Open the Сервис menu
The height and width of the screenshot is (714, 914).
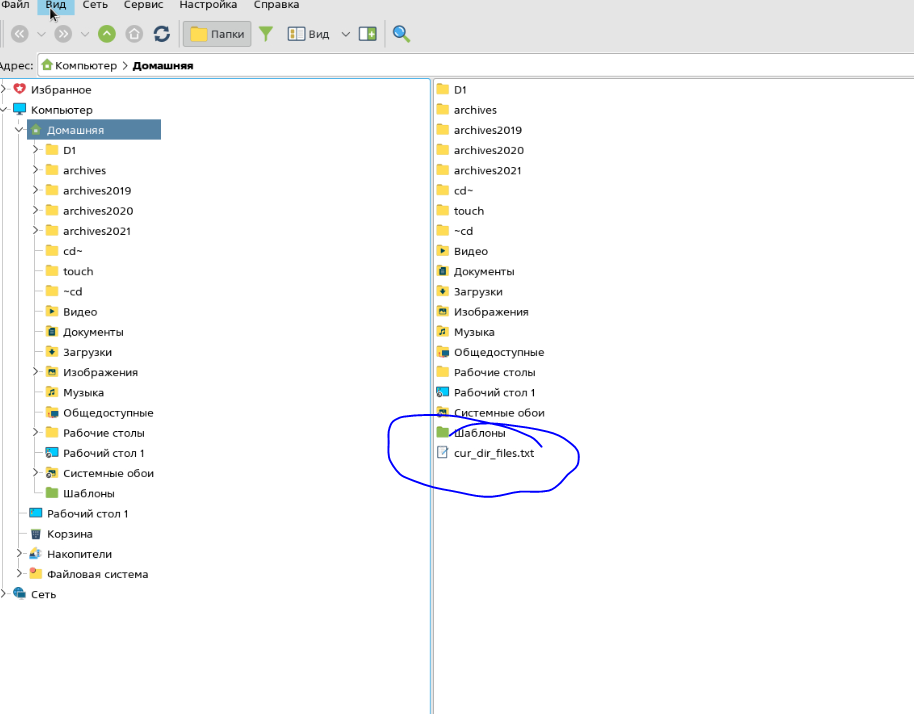pos(143,5)
